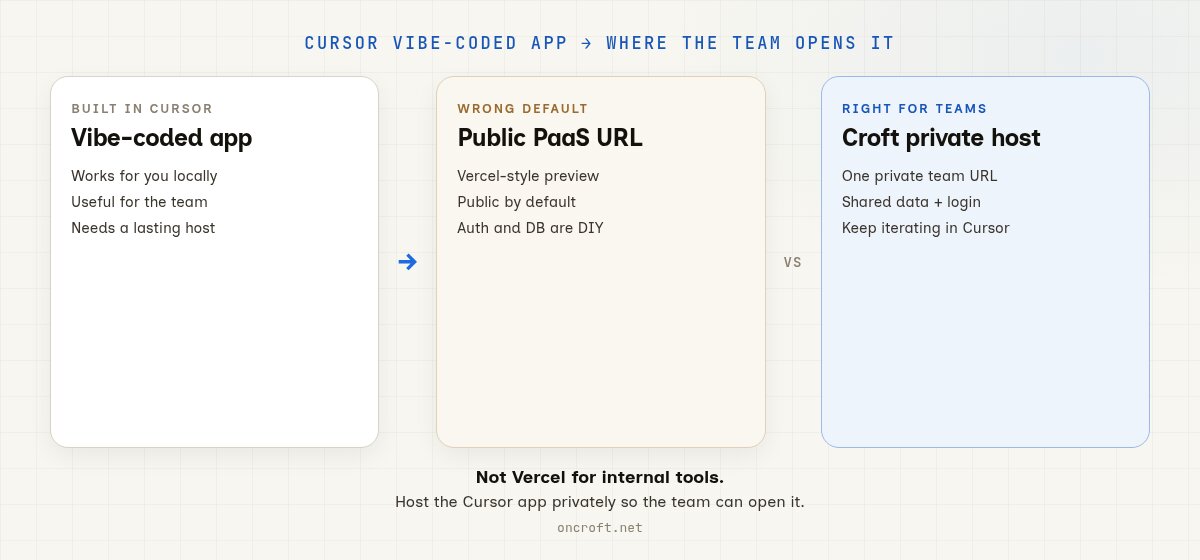Select the 'Vibe-coded app' heading
Screen dimensions: 1200x560
pos(161,138)
